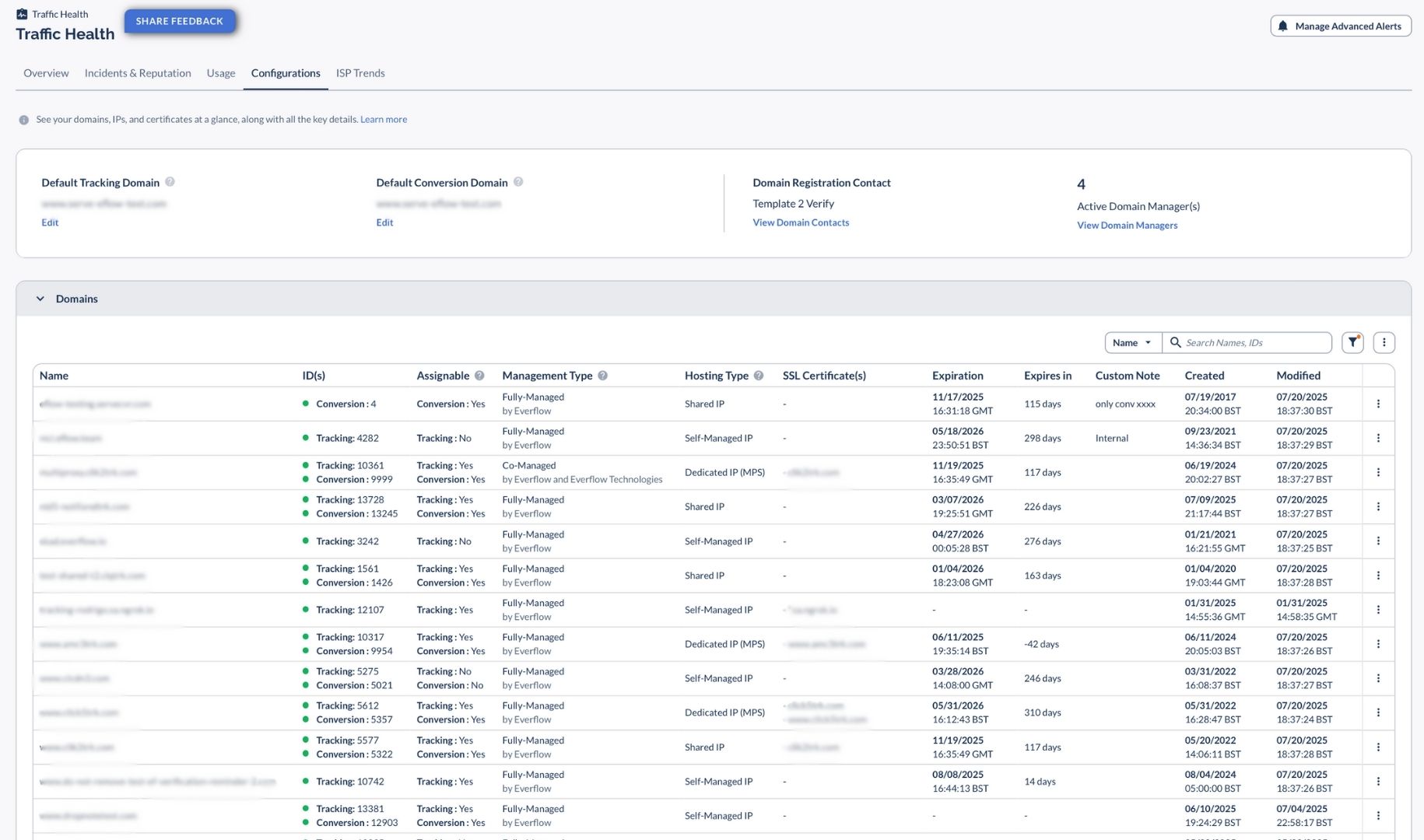Screen dimensions: 1424x840
Task: Open row actions for Tracking 13381 domain
Action: [1378, 815]
